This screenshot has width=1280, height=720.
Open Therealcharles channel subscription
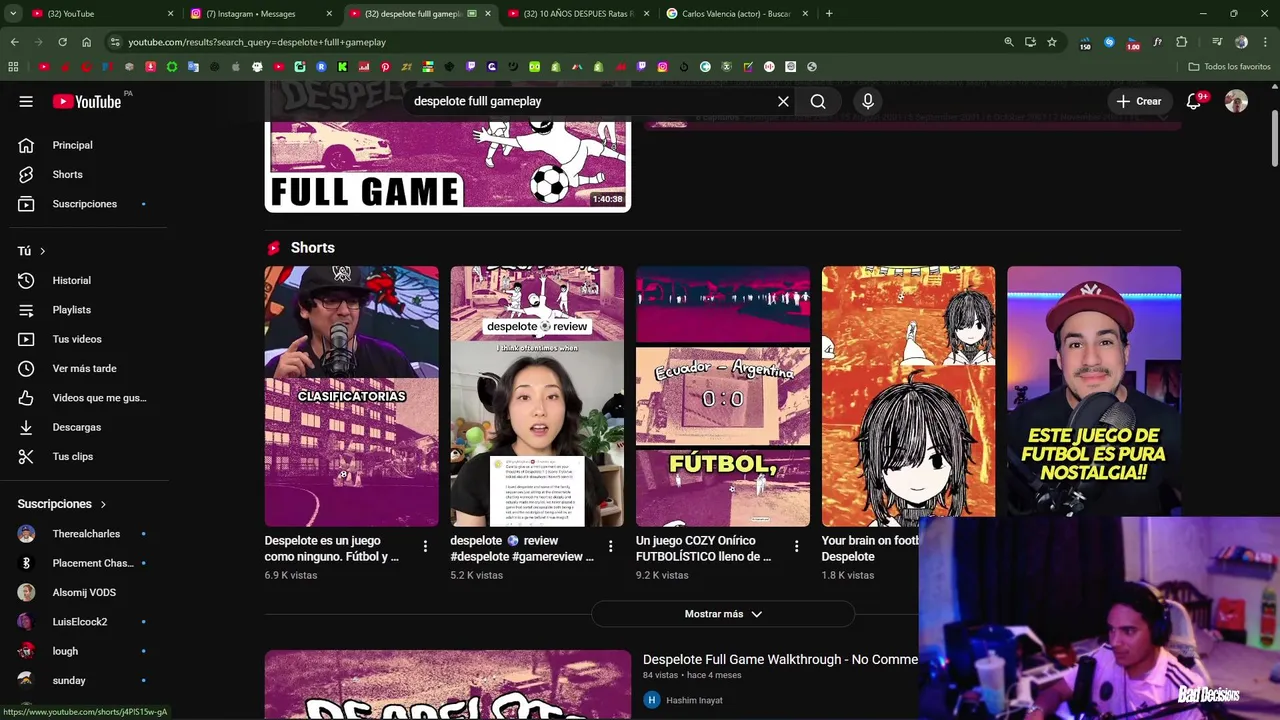(x=85, y=534)
